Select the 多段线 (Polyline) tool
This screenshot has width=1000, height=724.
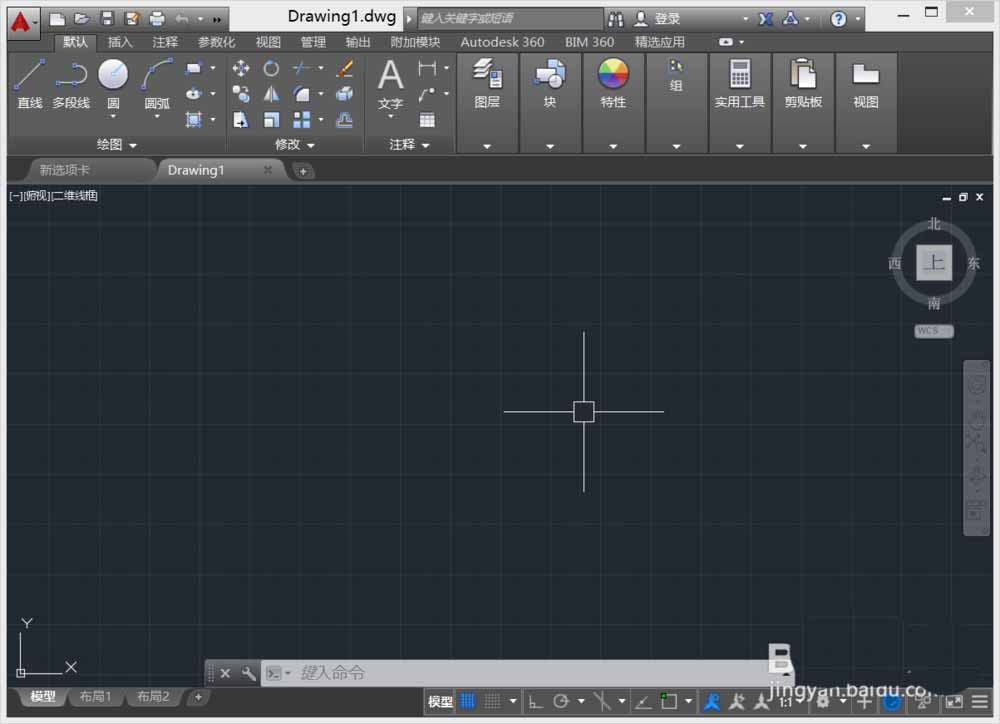coord(71,84)
